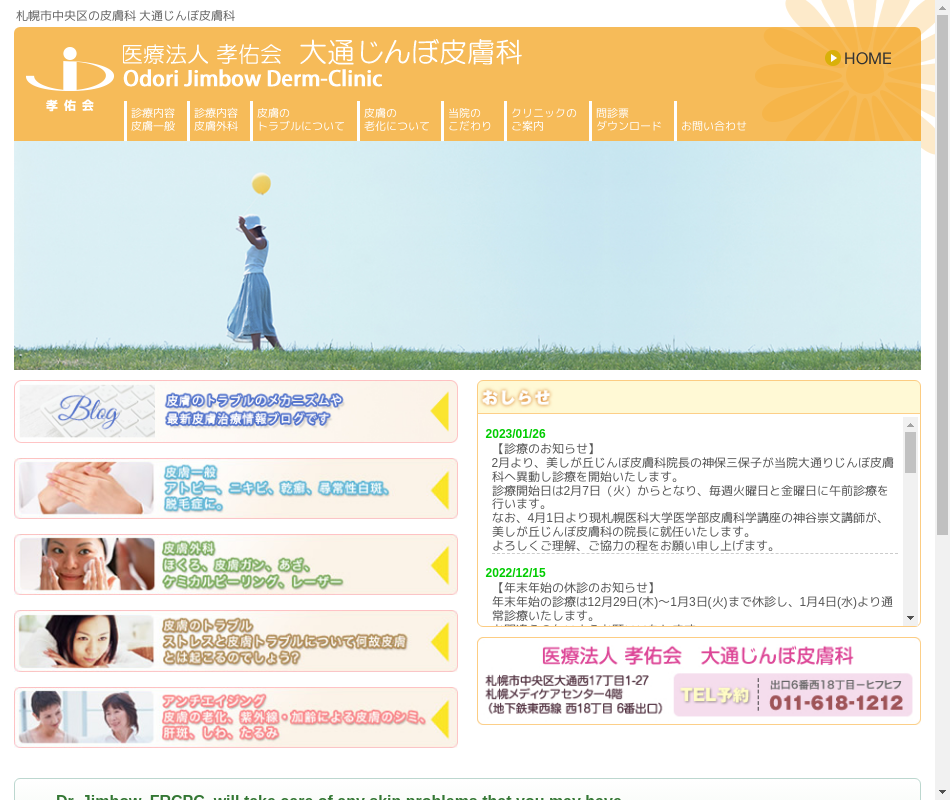The image size is (950, 800).
Task: Click the yellow arrow on Blog banner
Action: click(439, 412)
